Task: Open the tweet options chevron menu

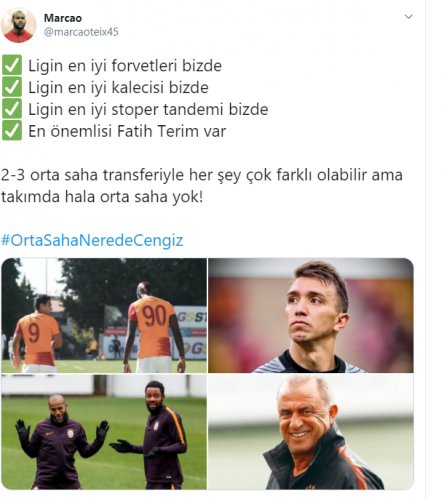Action: click(x=408, y=16)
